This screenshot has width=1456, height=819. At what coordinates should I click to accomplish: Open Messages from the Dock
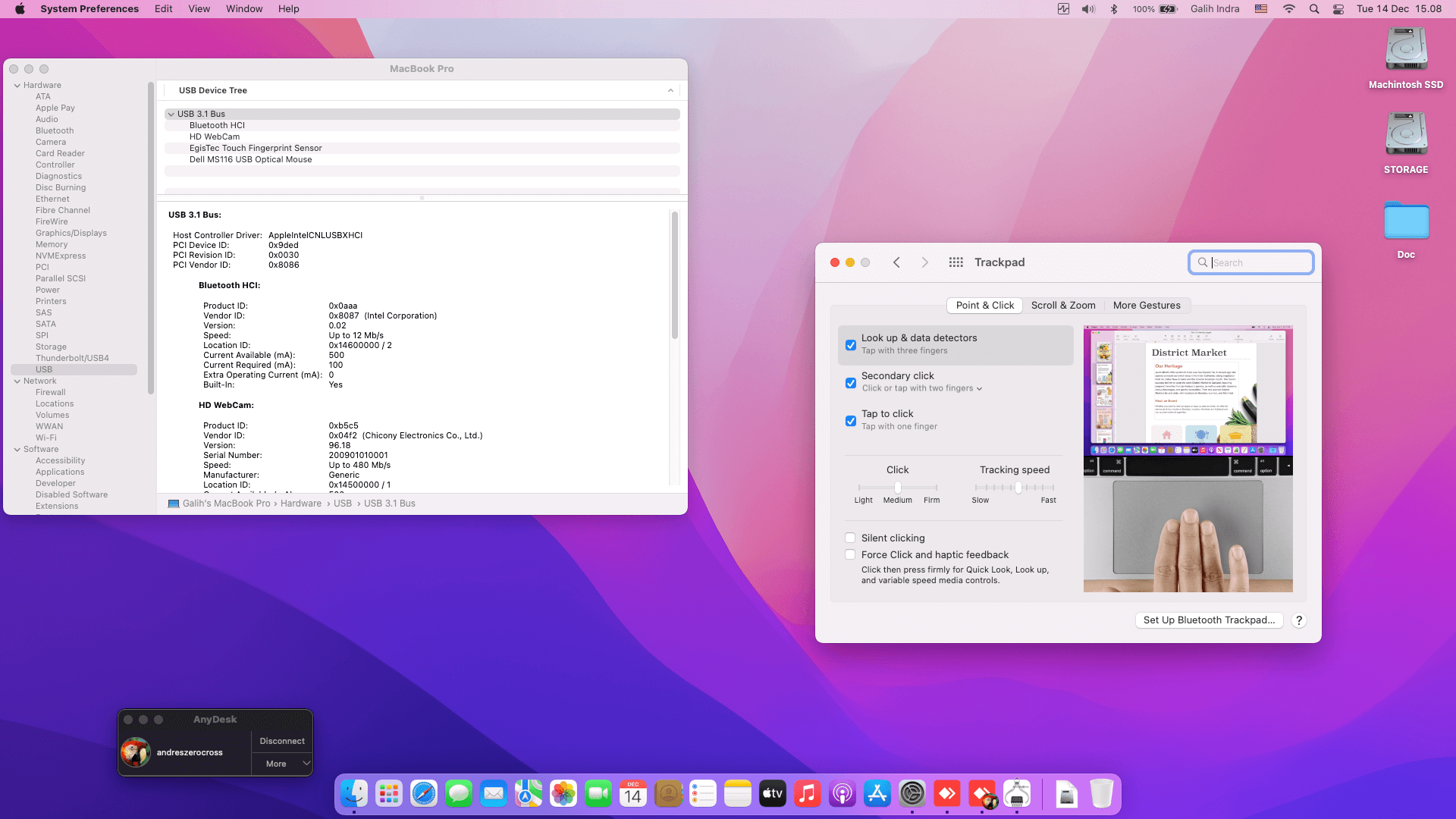click(x=459, y=794)
